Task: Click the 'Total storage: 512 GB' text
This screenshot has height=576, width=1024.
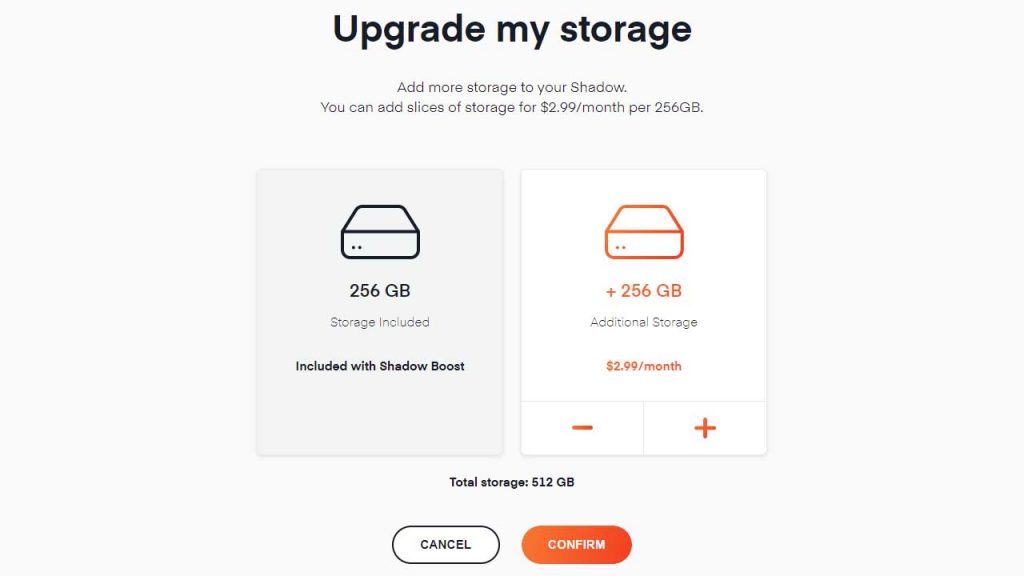Action: point(512,482)
